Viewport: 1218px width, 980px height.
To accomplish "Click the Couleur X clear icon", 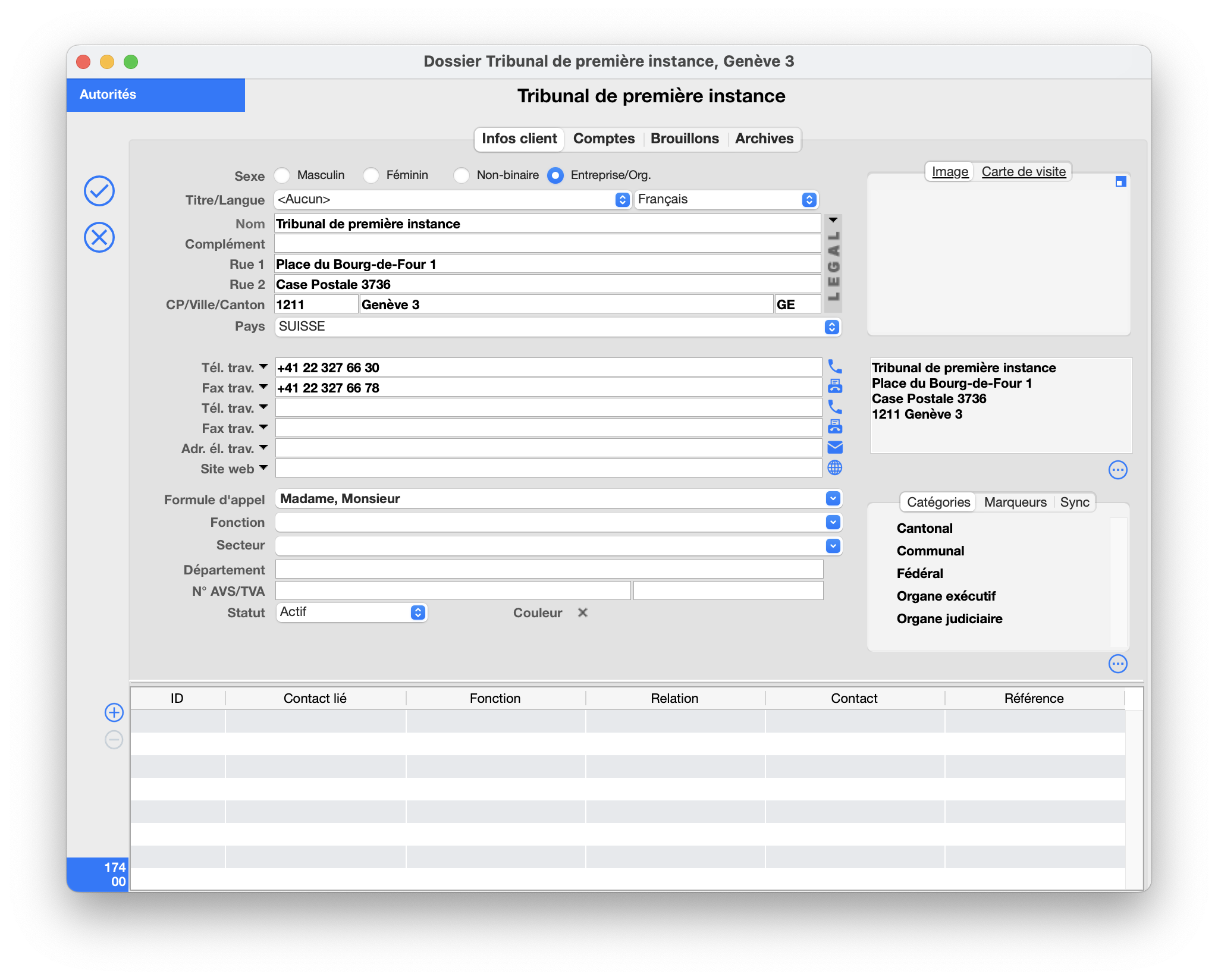I will [583, 612].
